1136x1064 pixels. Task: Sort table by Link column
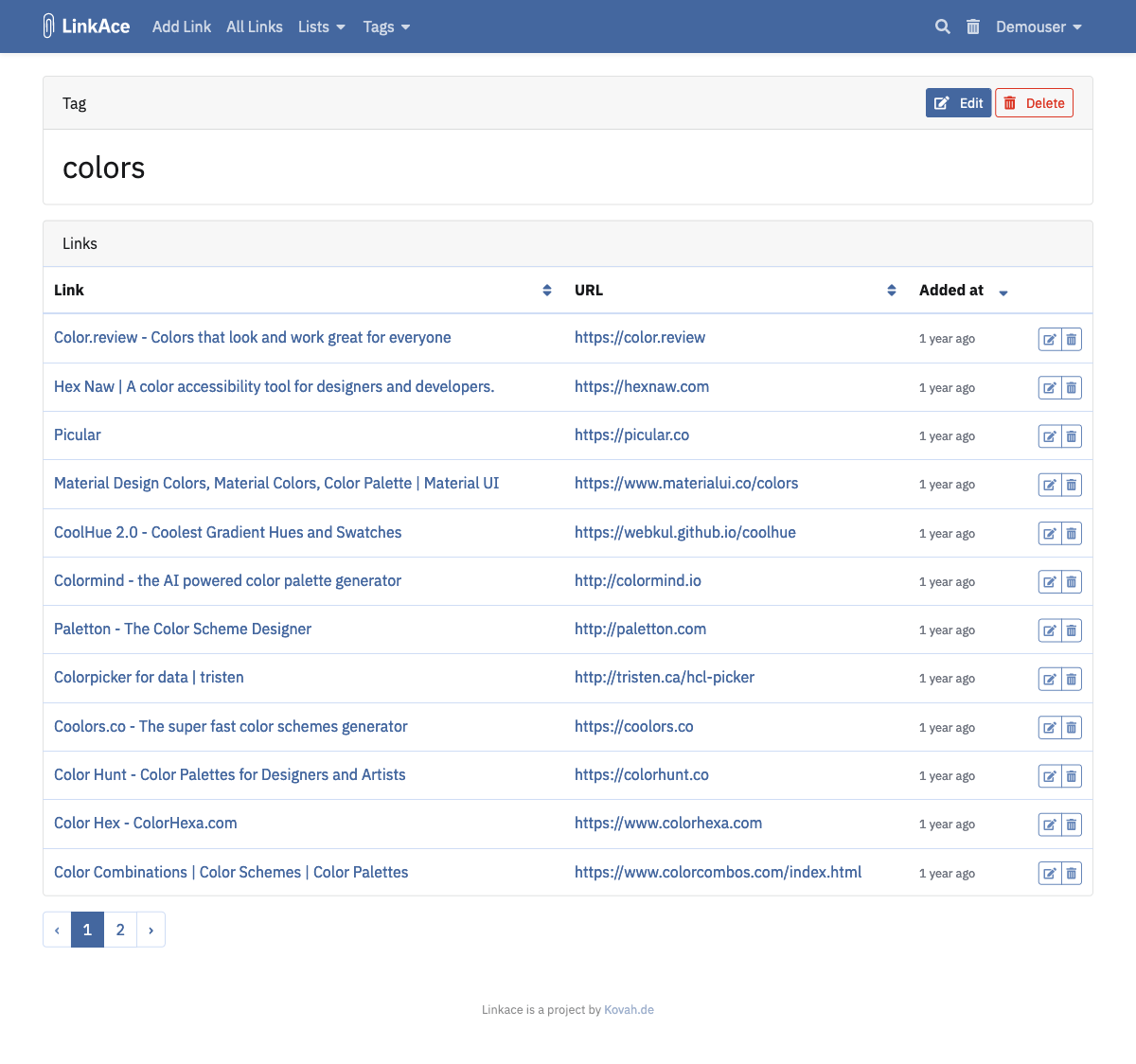tap(546, 291)
